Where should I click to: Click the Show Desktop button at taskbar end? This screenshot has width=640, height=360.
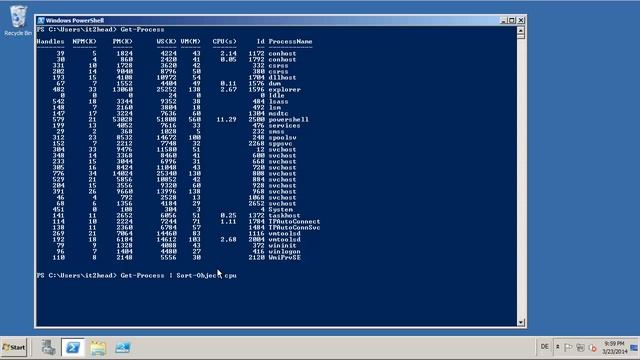(x=634, y=347)
